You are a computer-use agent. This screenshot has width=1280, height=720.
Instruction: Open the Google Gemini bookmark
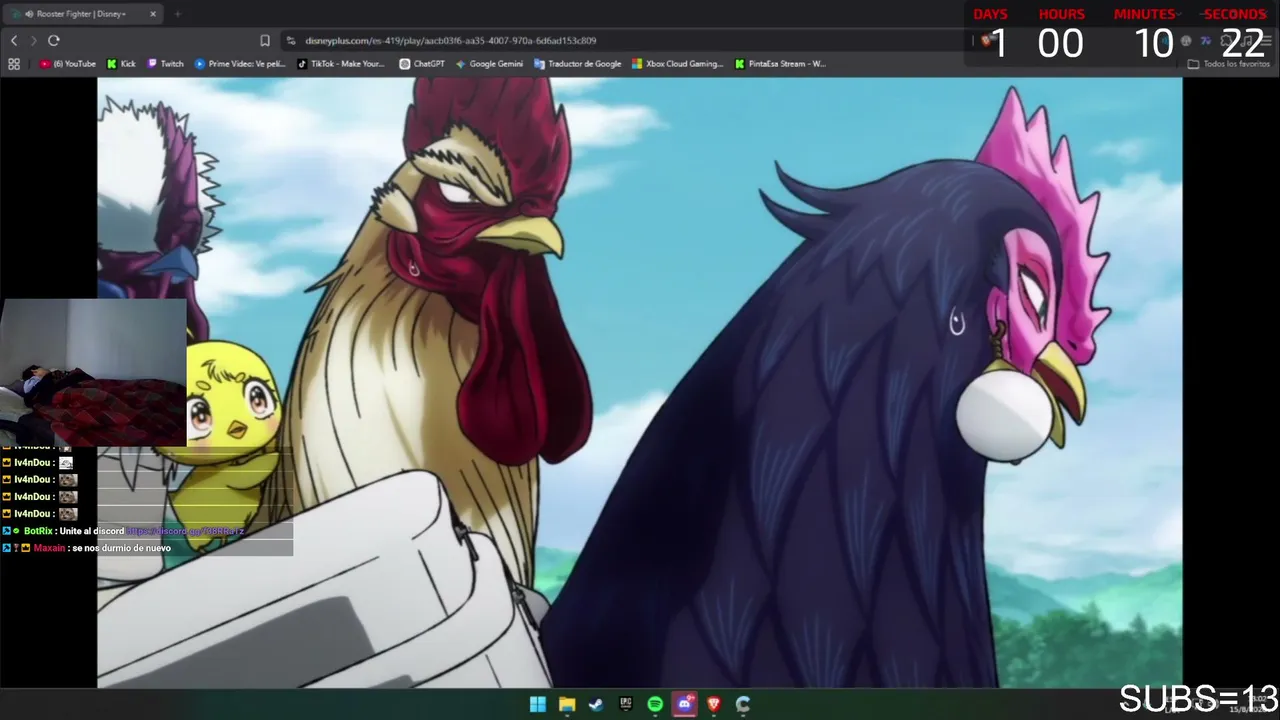pyautogui.click(x=489, y=64)
